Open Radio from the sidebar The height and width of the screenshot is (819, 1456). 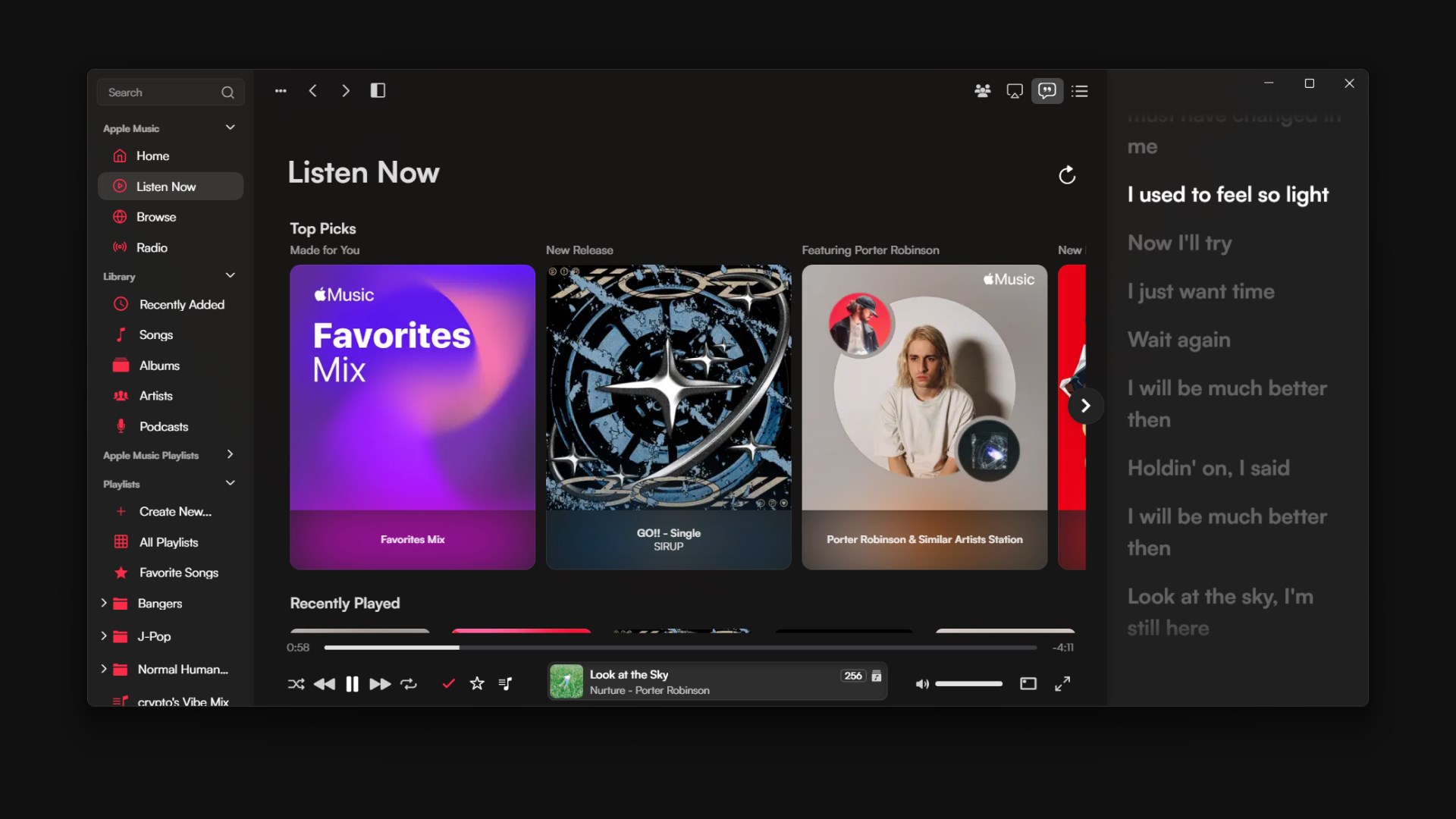point(150,247)
